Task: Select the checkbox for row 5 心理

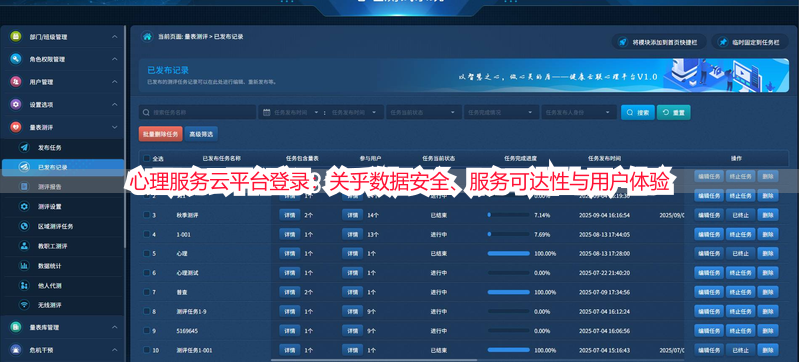Action: pos(147,253)
